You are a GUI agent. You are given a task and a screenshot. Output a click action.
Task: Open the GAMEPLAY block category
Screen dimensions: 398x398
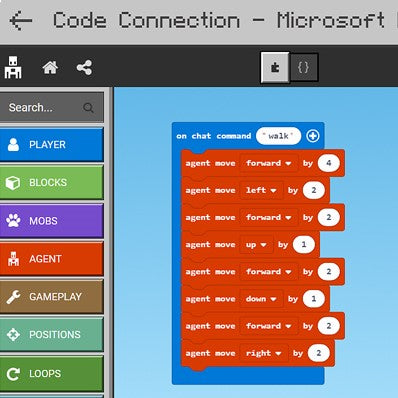pyautogui.click(x=51, y=297)
